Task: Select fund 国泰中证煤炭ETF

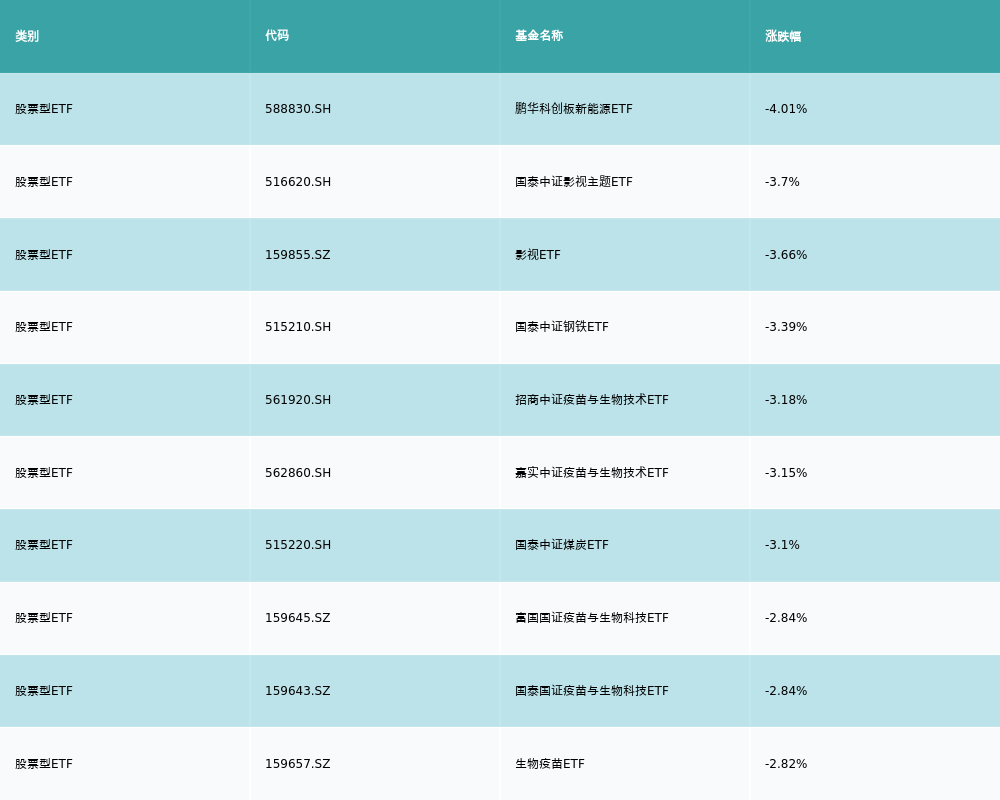Action: click(562, 545)
